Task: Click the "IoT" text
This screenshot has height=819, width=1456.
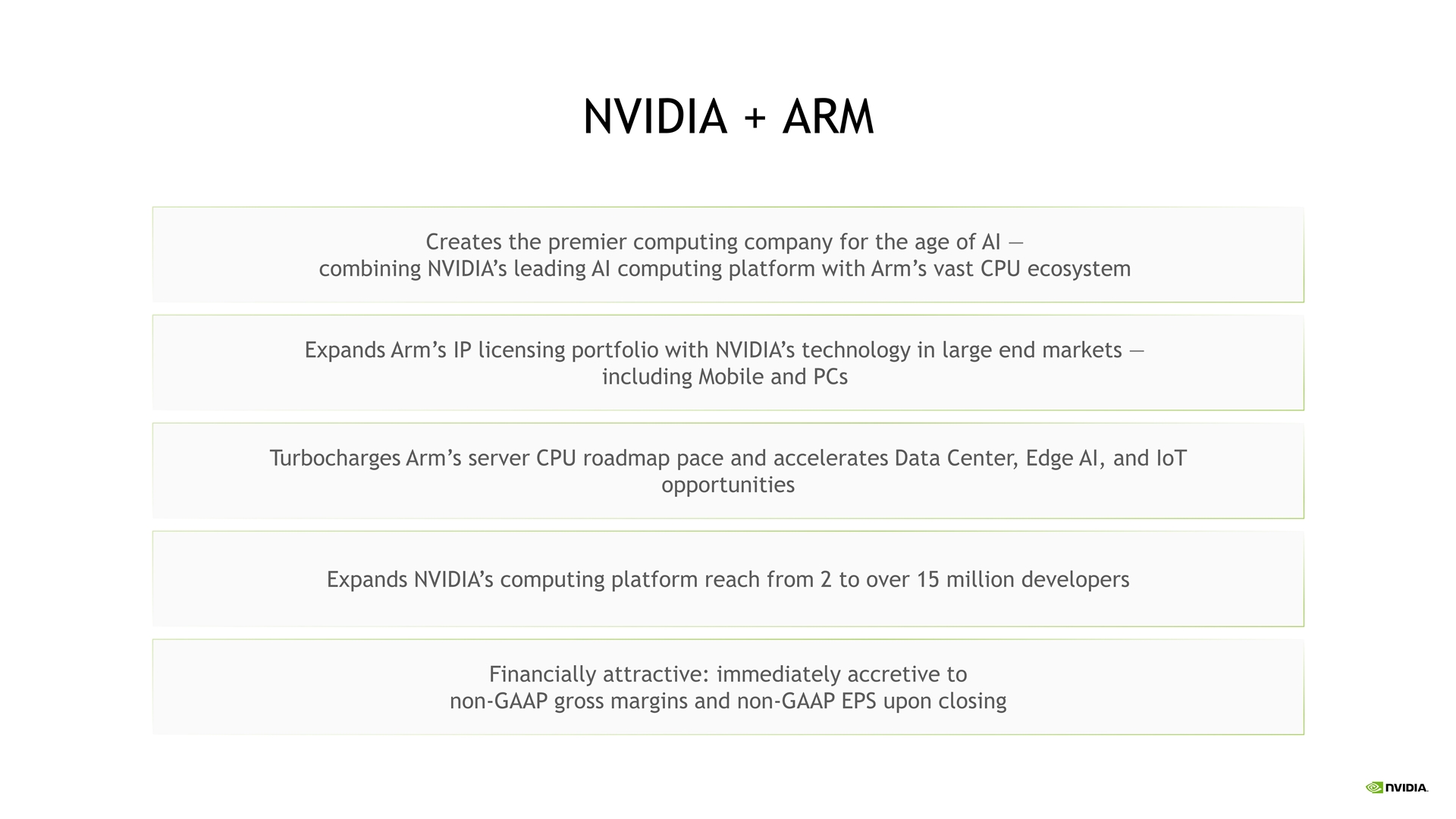Action: [1171, 459]
